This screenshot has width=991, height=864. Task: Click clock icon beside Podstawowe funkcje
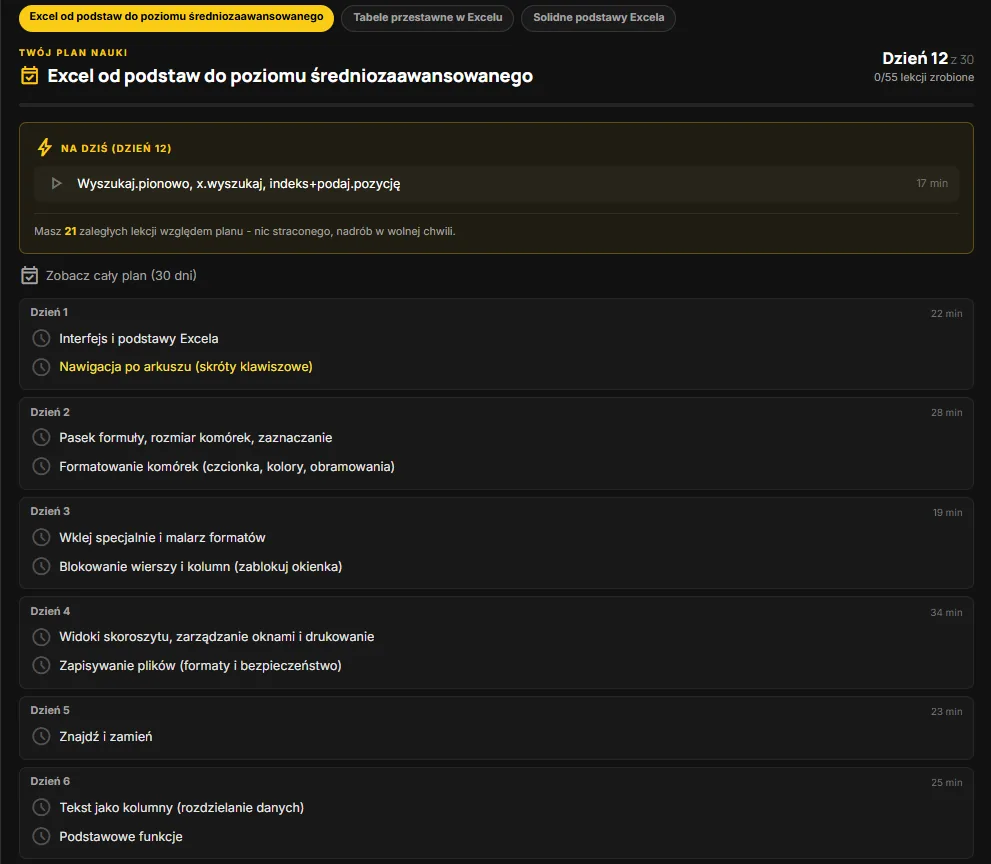(x=41, y=836)
